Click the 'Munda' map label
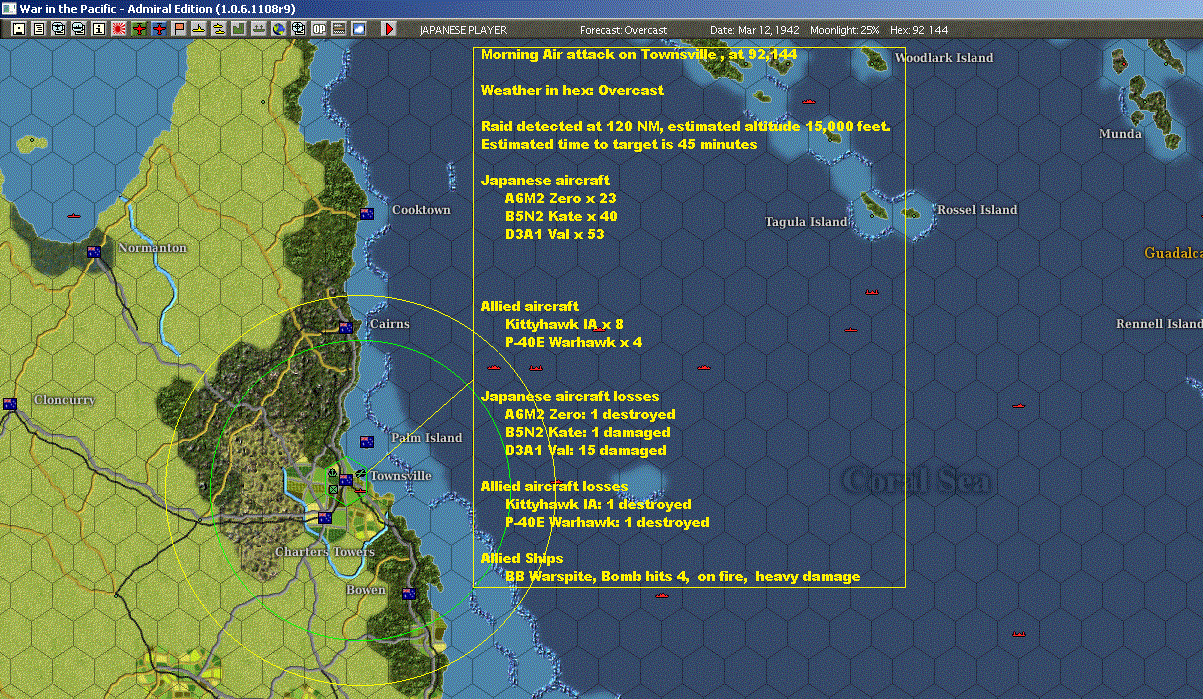This screenshot has width=1203, height=699. click(x=1120, y=134)
